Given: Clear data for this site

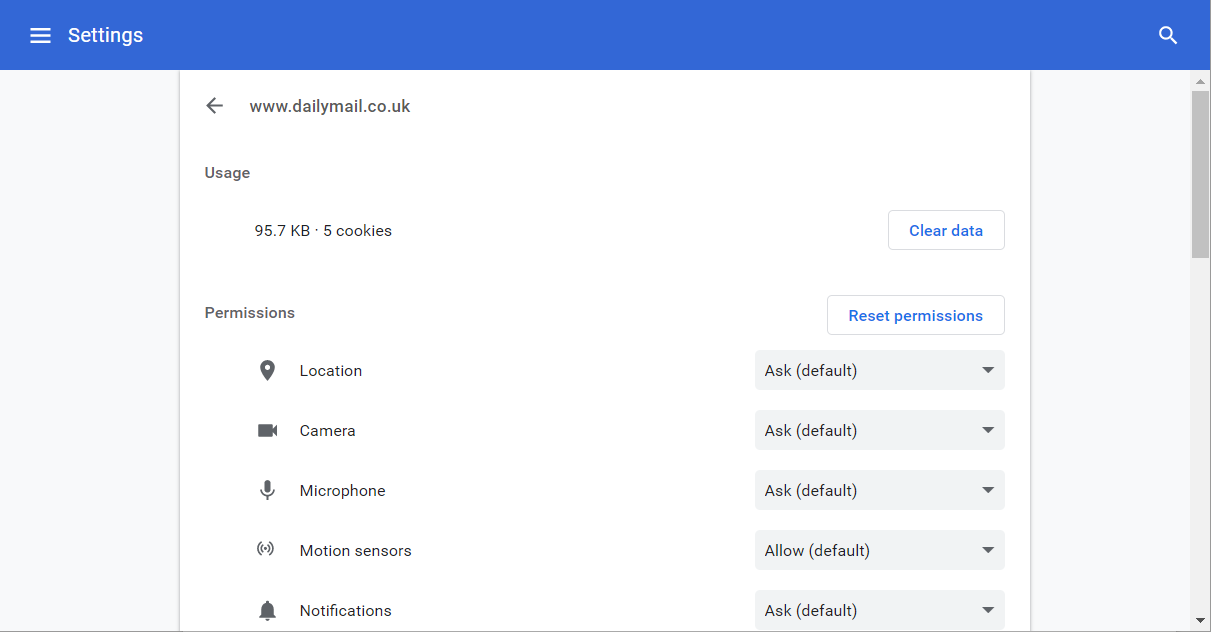Looking at the screenshot, I should tap(946, 230).
